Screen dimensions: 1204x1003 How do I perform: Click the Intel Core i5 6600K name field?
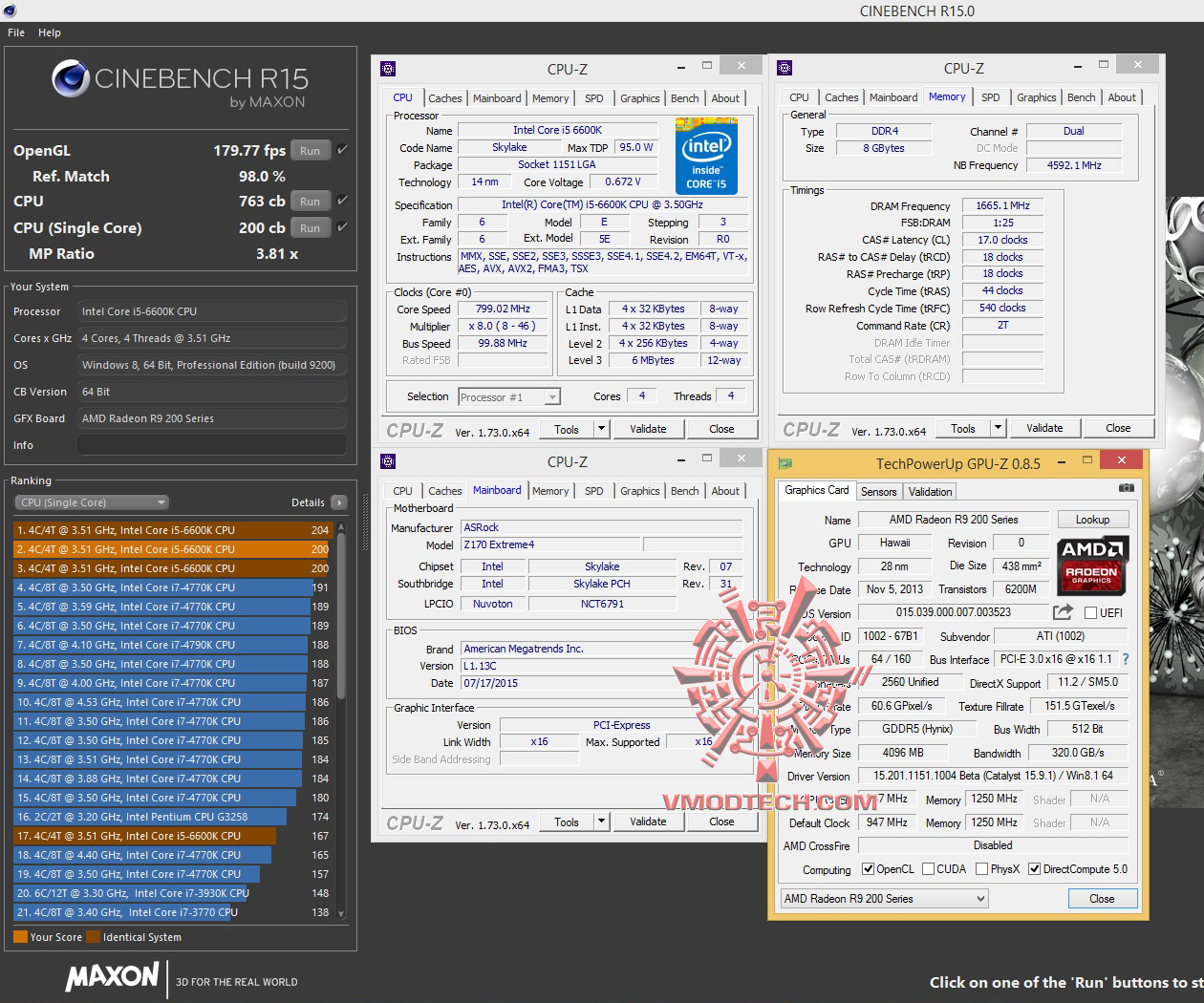[x=557, y=130]
